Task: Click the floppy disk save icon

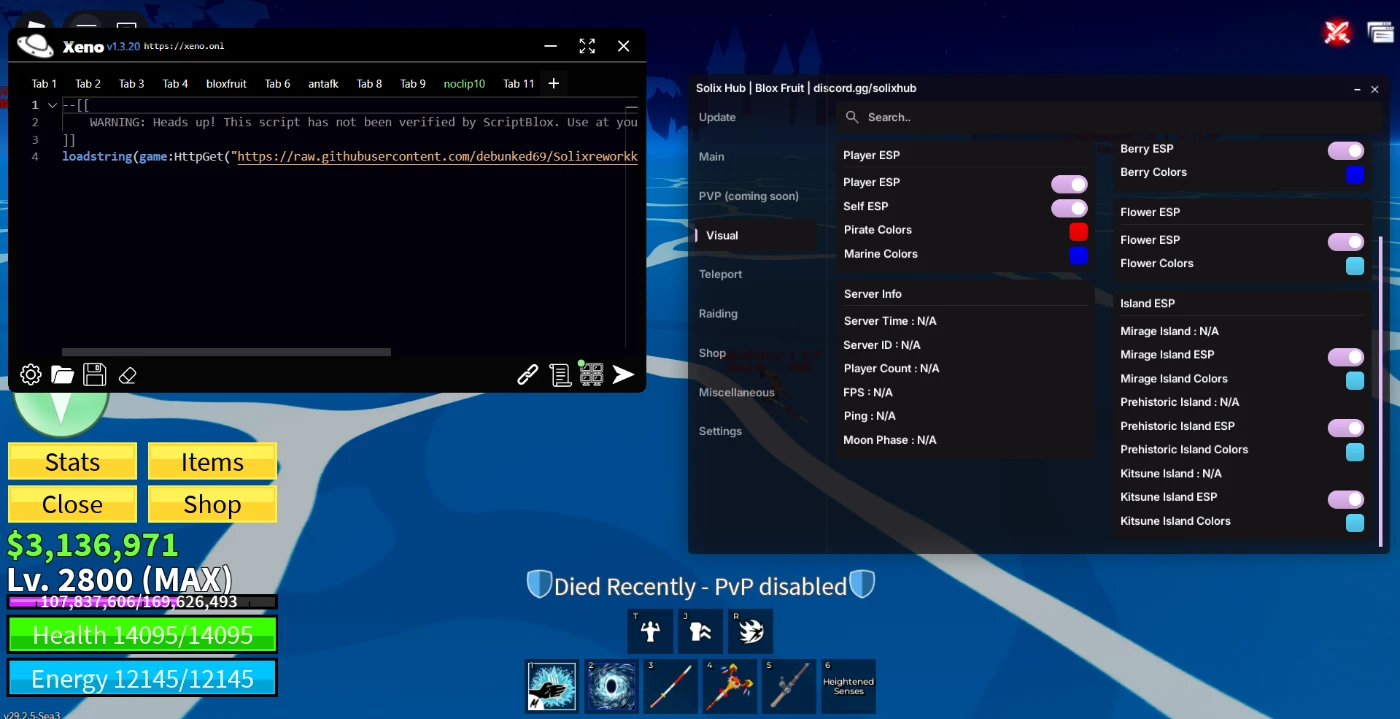Action: (x=95, y=375)
